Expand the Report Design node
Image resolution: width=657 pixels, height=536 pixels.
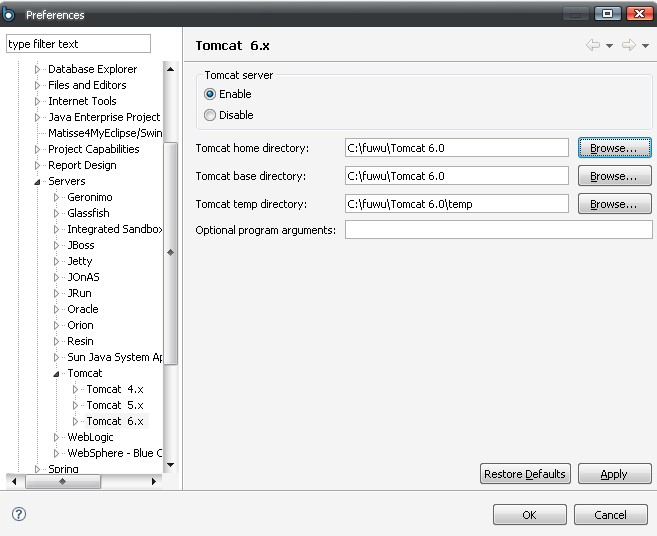click(x=37, y=165)
